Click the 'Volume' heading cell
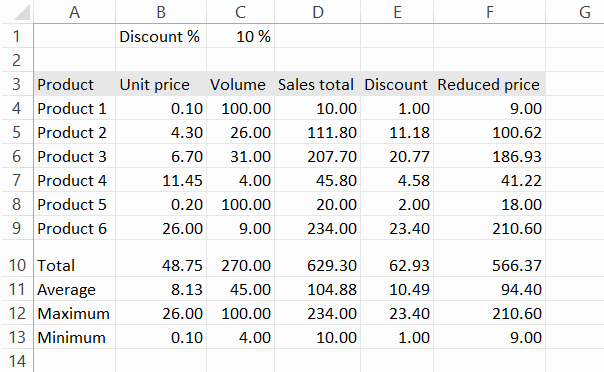 (240, 84)
